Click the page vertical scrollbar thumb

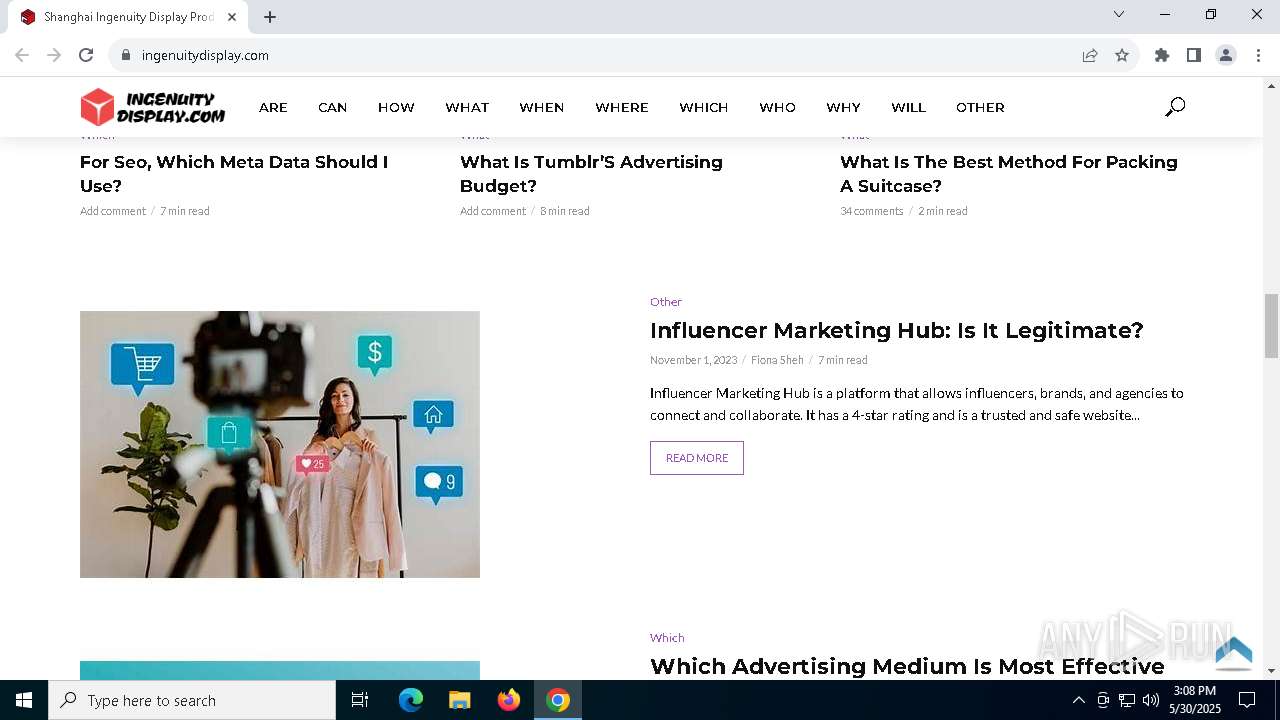(x=1271, y=326)
